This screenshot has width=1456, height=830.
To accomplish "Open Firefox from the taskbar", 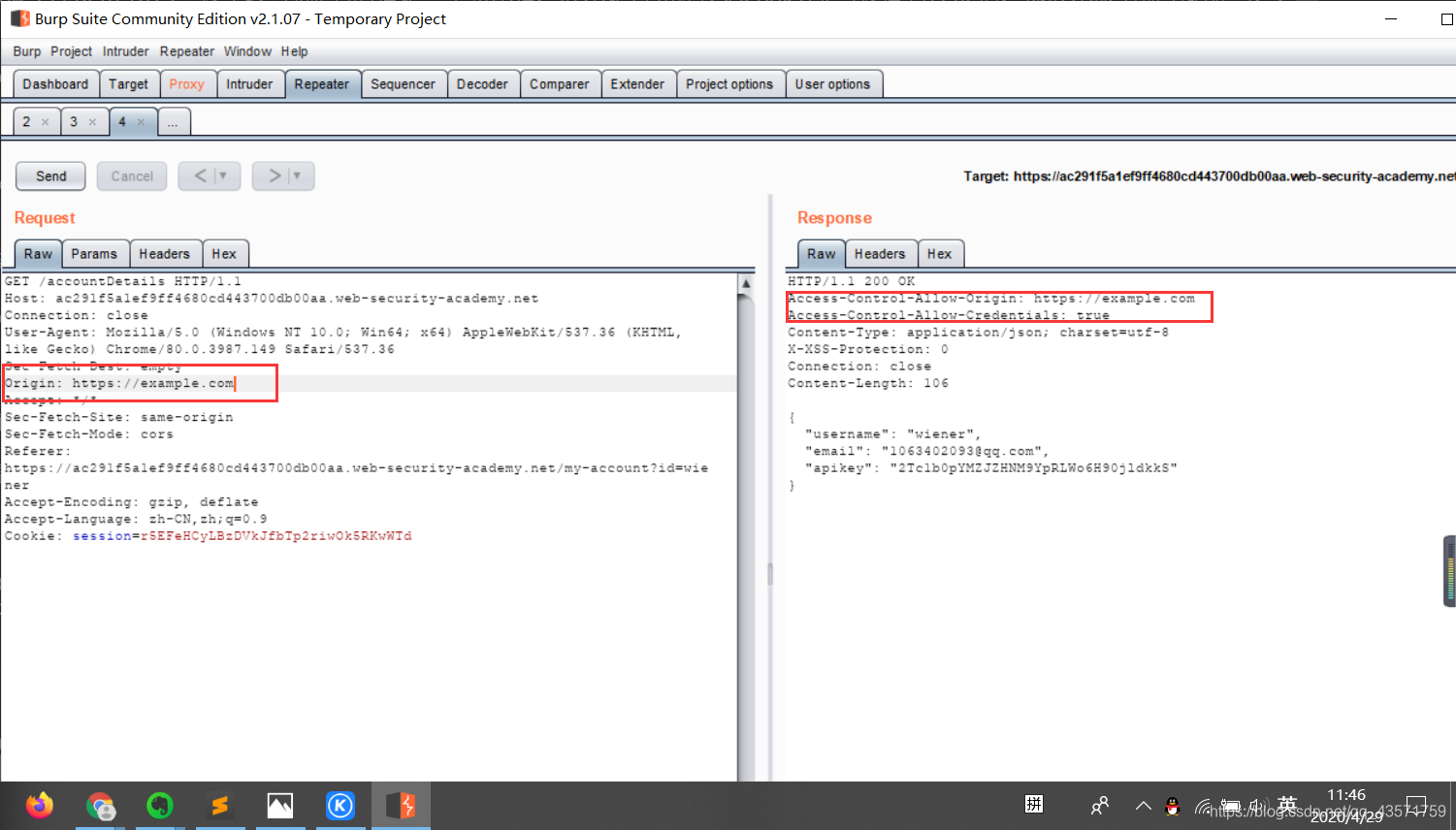I will click(40, 806).
